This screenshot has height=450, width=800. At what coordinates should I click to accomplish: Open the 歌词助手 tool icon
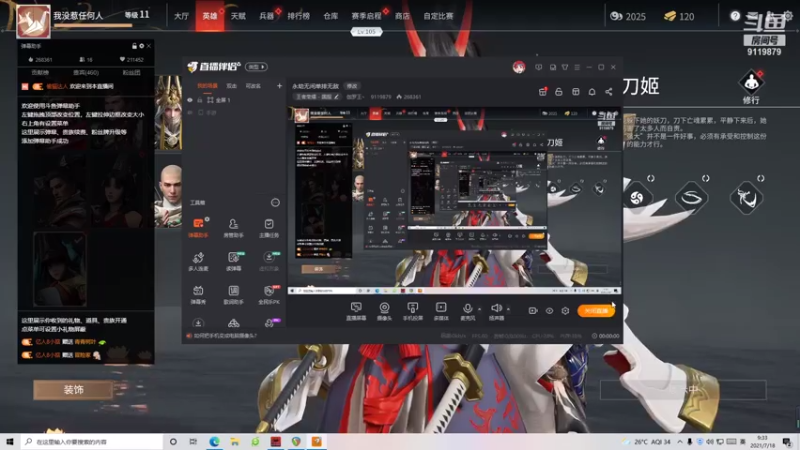coord(233,294)
